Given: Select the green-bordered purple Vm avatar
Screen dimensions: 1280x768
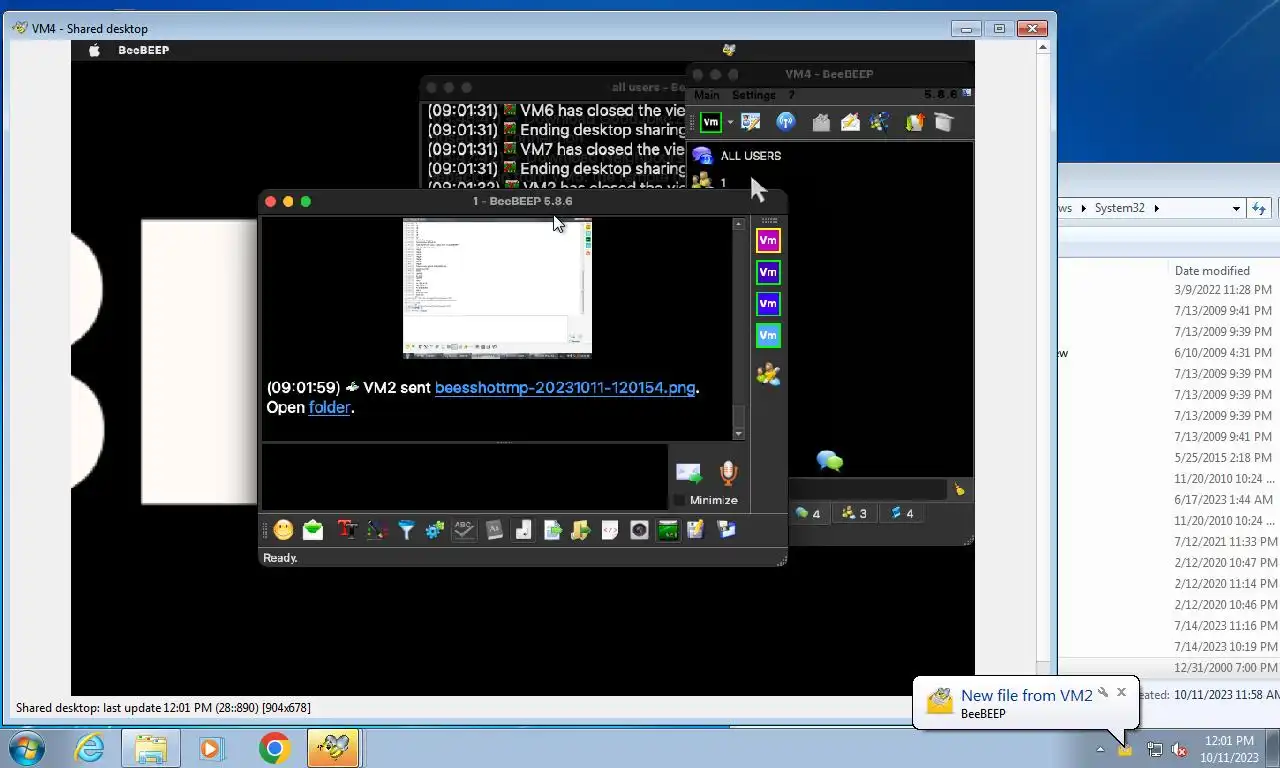Looking at the screenshot, I should [x=768, y=272].
